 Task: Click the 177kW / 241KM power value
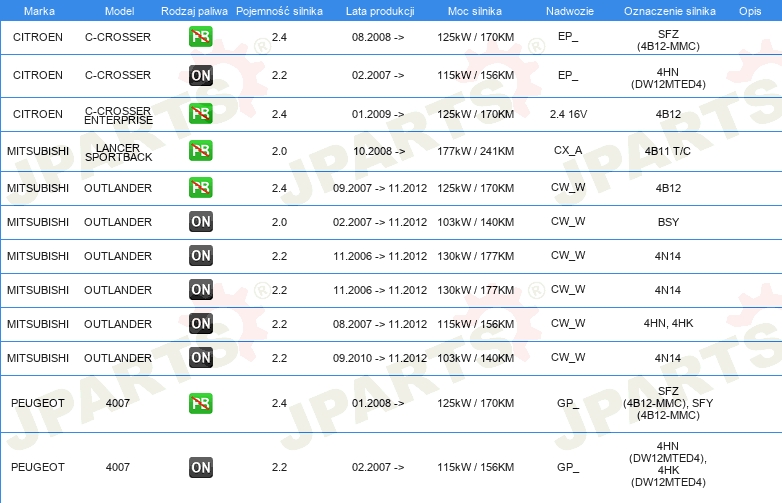pyautogui.click(x=475, y=151)
